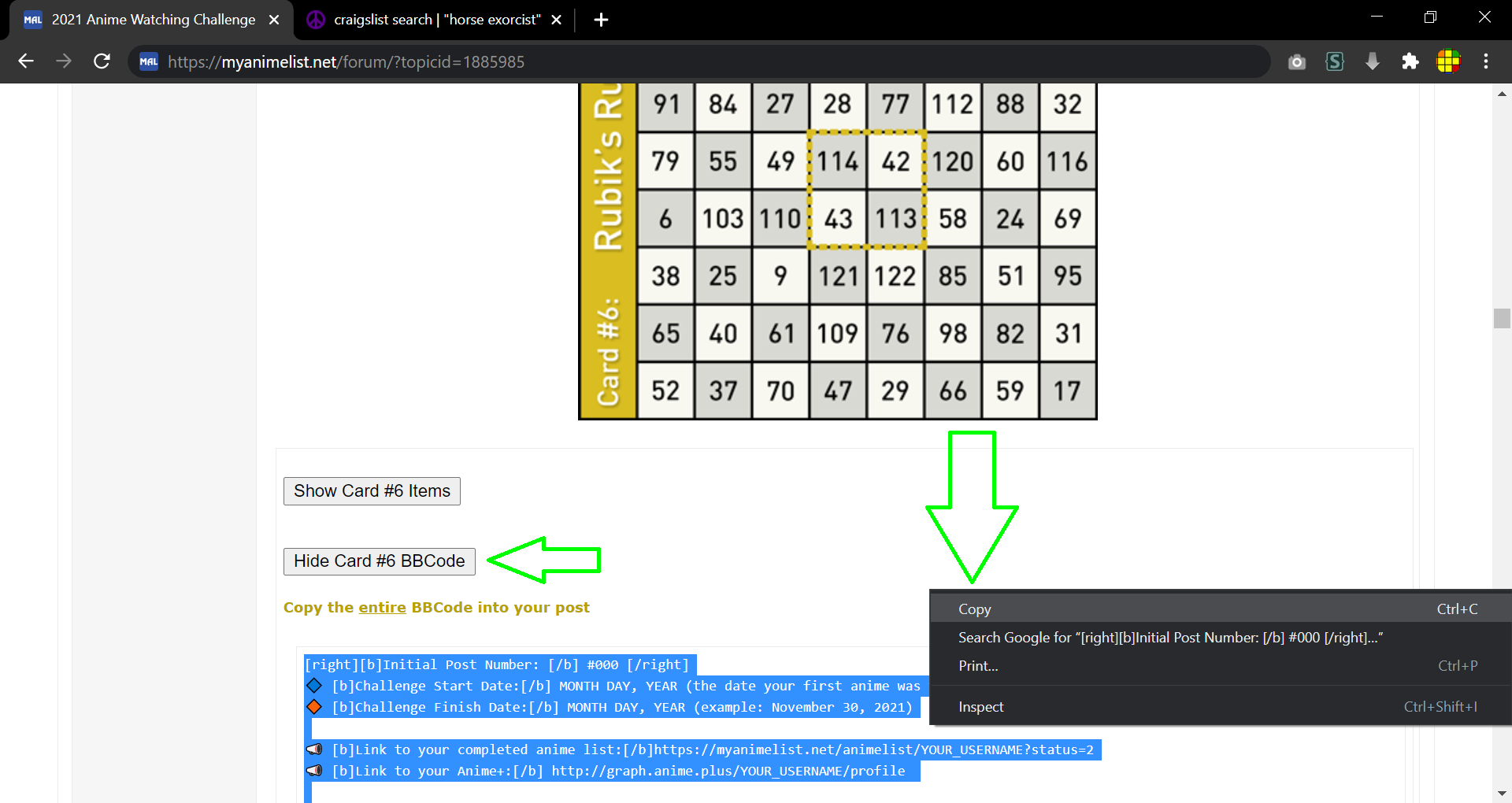Click the scrollbar up arrow
This screenshot has width=1512, height=803.
pyautogui.click(x=1502, y=94)
